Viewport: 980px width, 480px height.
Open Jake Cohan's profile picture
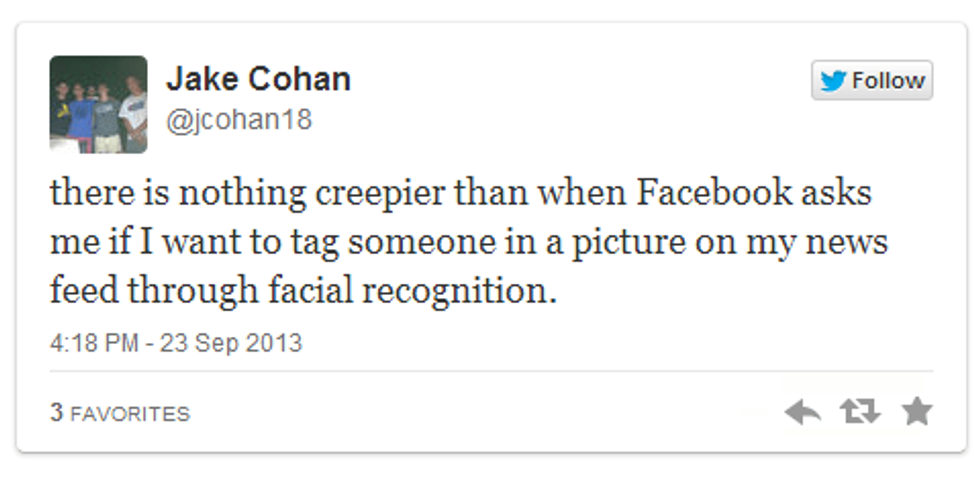point(98,104)
